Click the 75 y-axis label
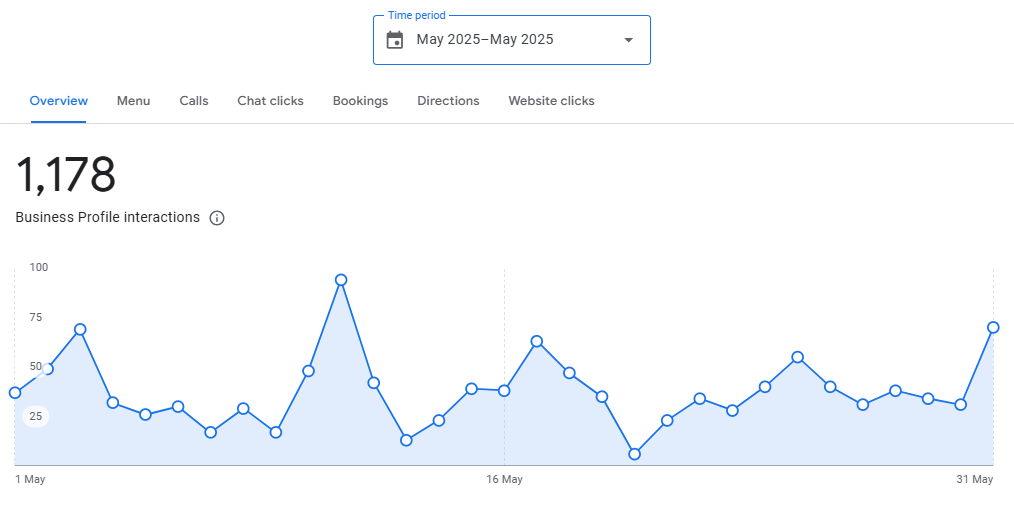 pyautogui.click(x=35, y=317)
